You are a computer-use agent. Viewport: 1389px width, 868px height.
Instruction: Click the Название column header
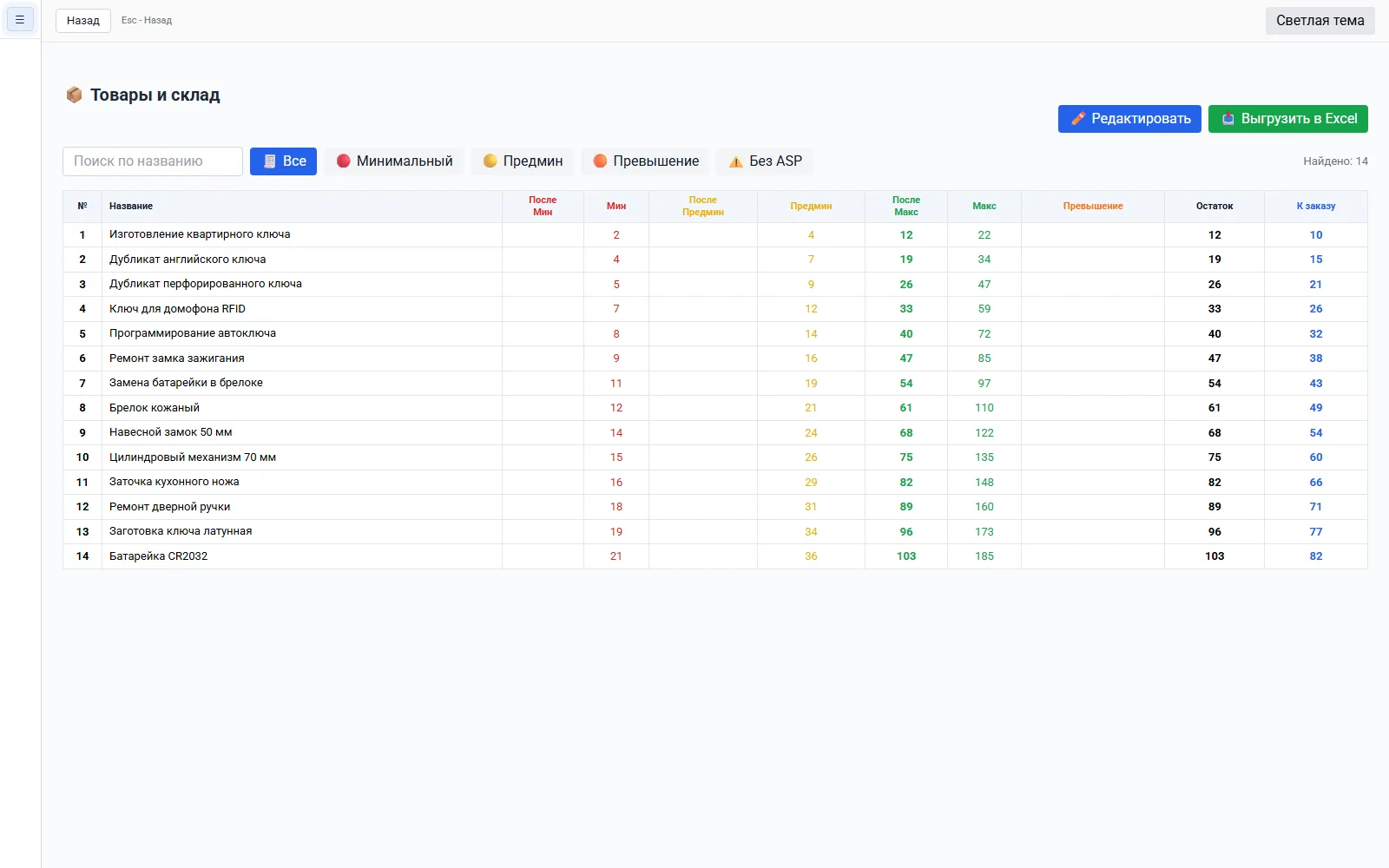click(x=302, y=207)
